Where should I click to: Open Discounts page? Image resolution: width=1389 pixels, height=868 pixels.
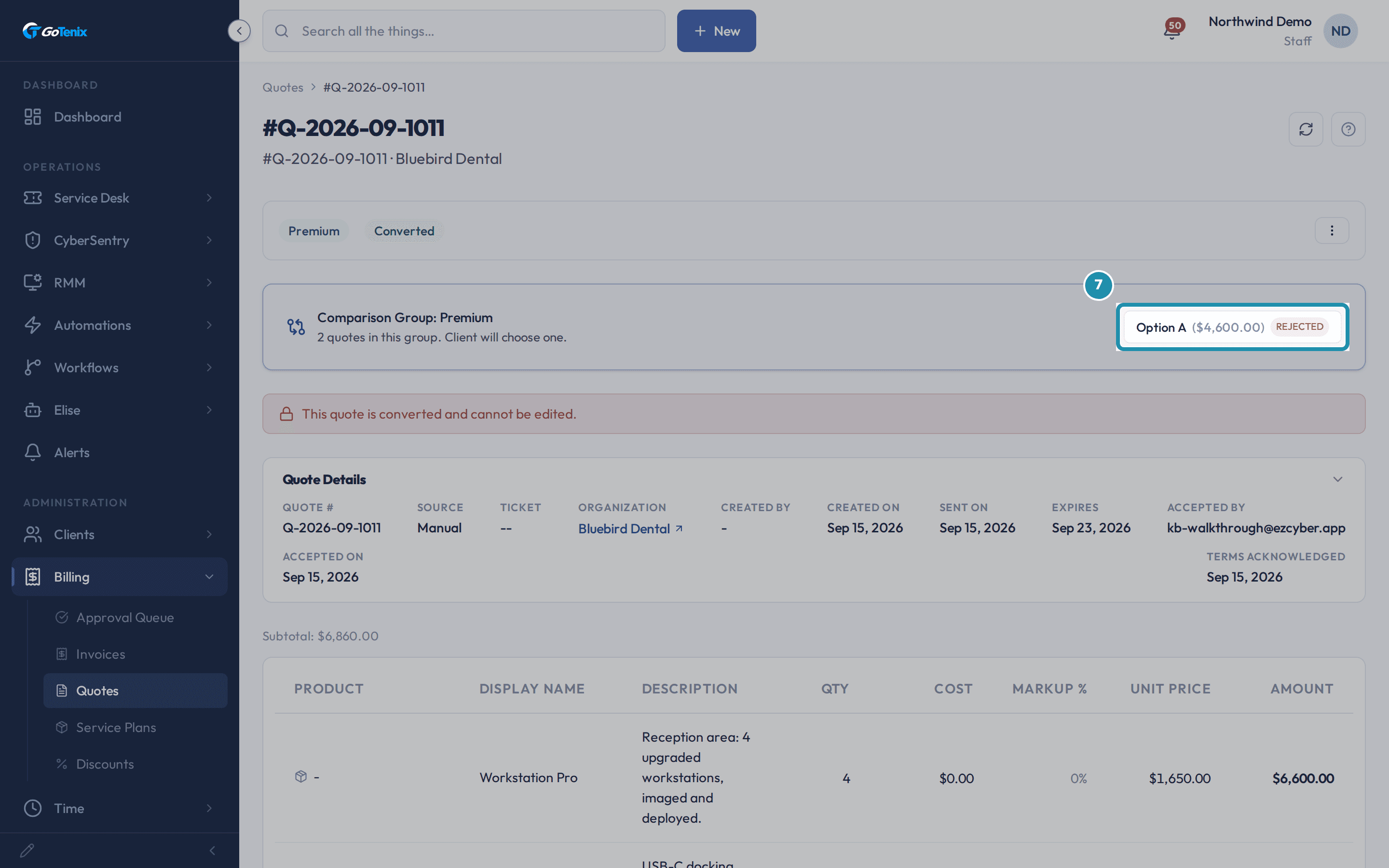click(136, 764)
